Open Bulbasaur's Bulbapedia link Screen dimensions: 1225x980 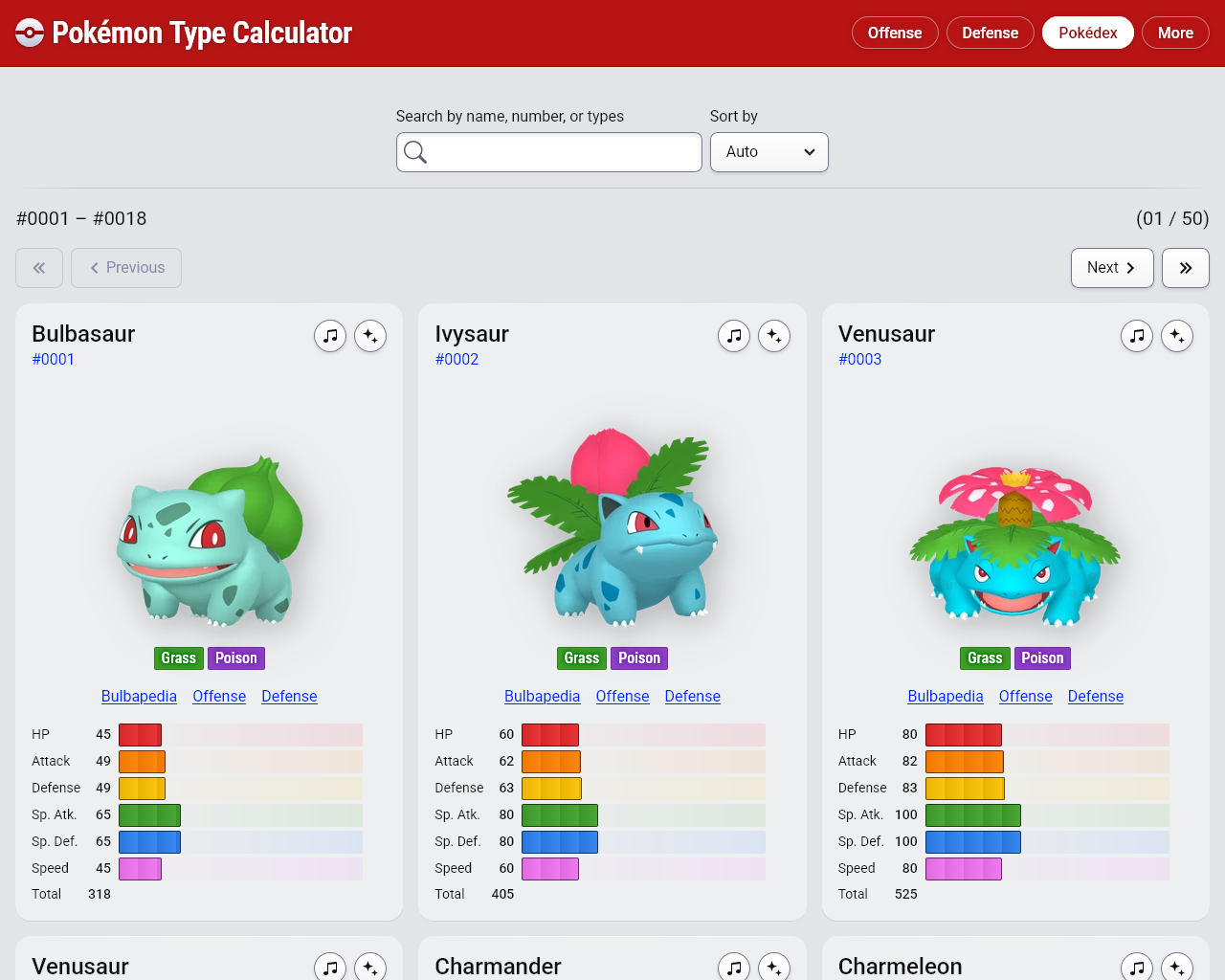click(139, 696)
